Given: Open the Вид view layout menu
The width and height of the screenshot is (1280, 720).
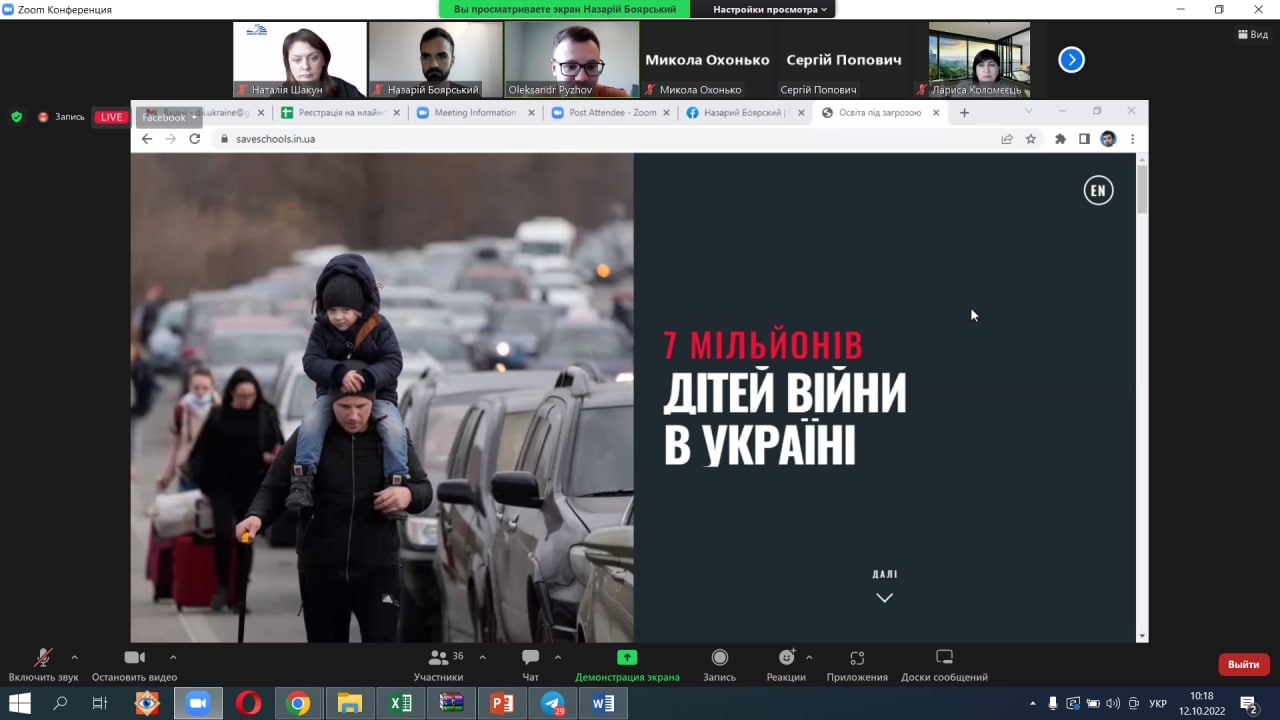Looking at the screenshot, I should [x=1253, y=34].
